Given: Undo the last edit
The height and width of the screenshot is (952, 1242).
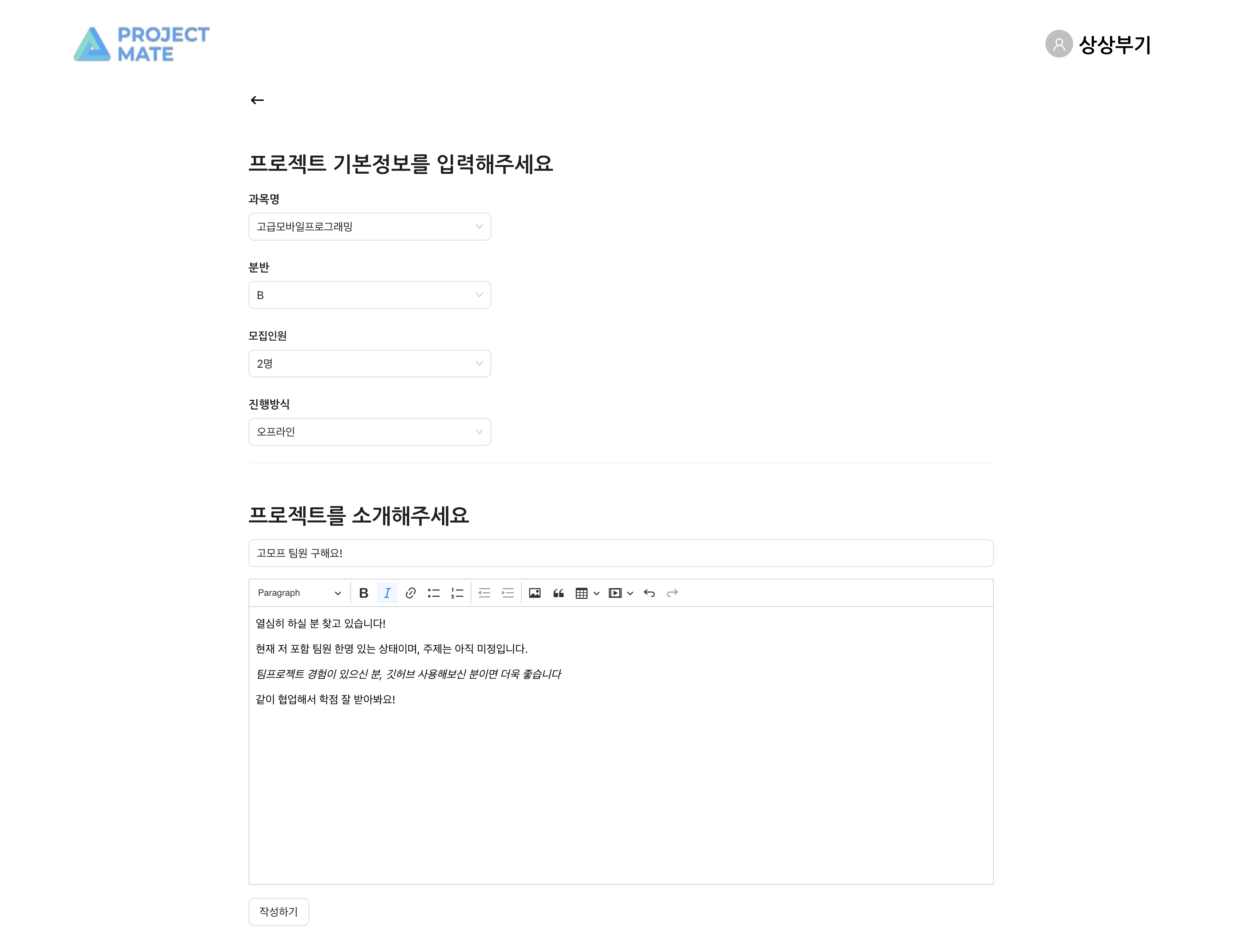Looking at the screenshot, I should pos(649,593).
